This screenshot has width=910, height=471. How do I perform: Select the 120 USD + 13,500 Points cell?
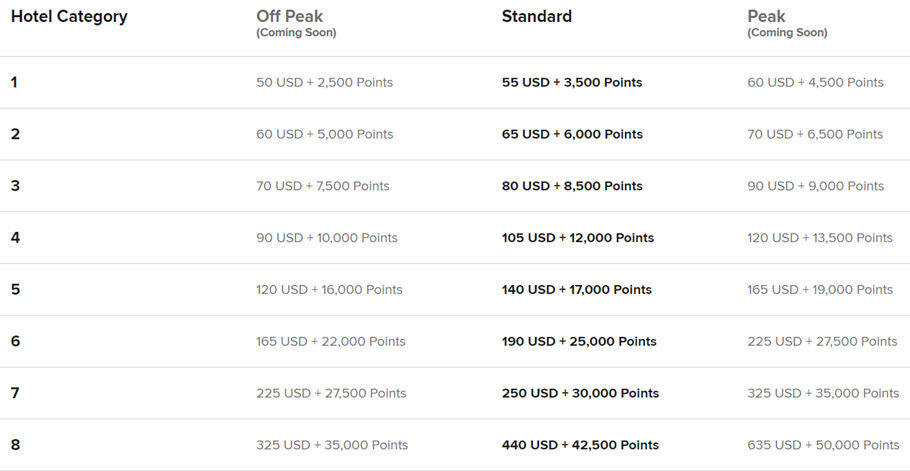(820, 238)
